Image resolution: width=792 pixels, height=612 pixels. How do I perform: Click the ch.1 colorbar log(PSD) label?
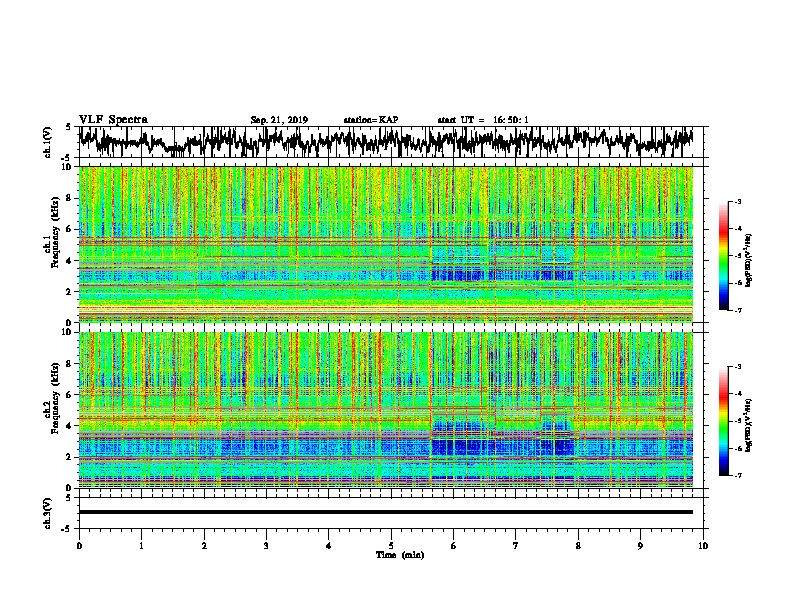[749, 261]
